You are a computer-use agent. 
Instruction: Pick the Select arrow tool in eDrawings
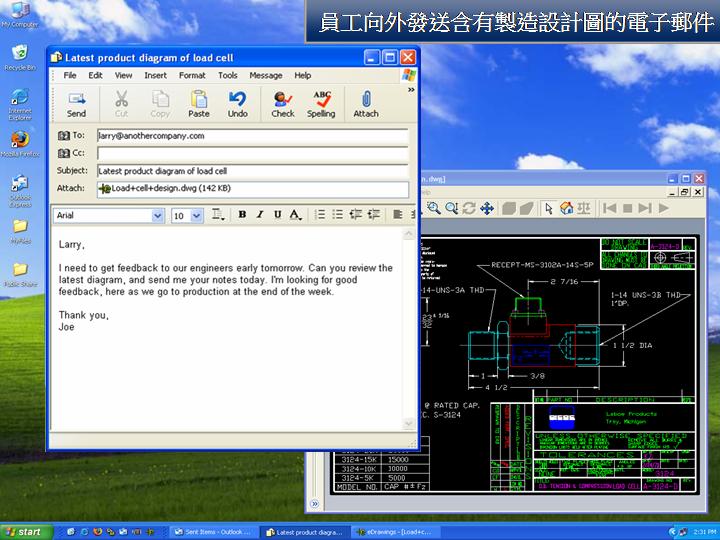click(x=548, y=208)
